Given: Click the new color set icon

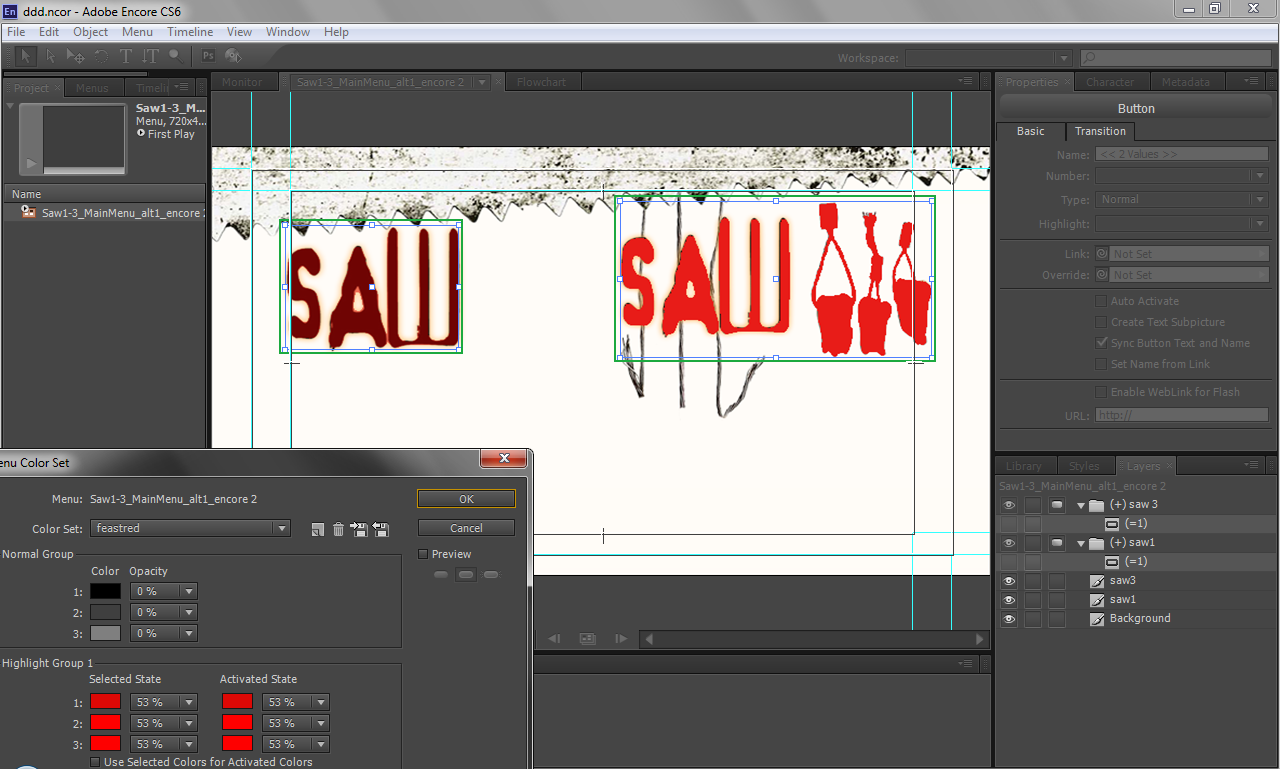Looking at the screenshot, I should (x=317, y=529).
